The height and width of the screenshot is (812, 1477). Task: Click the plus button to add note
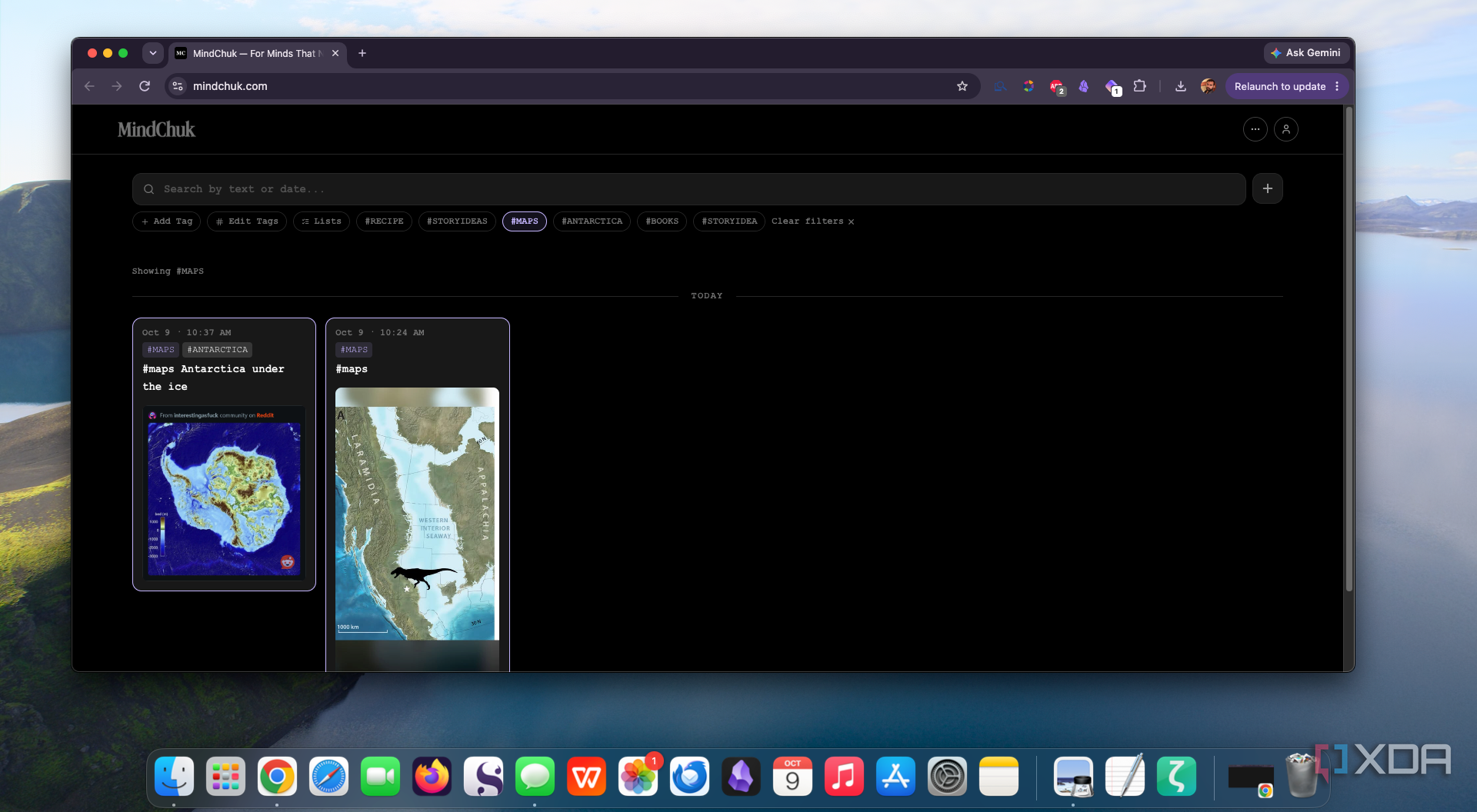point(1267,188)
